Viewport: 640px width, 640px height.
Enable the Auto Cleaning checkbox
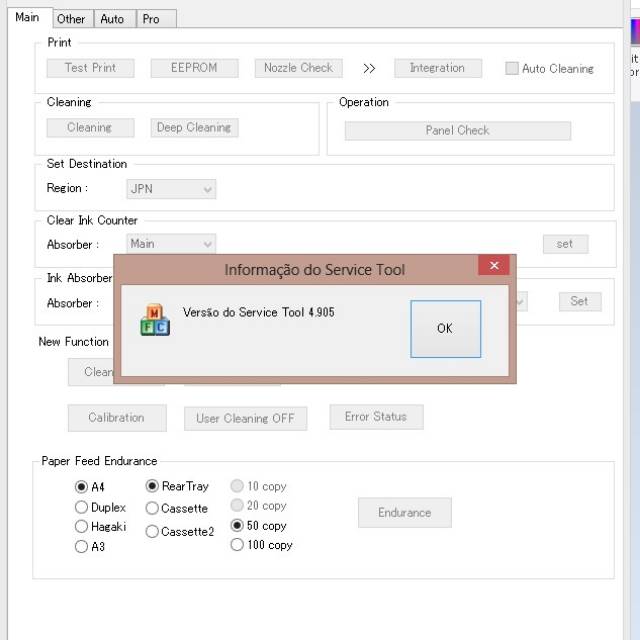(x=512, y=69)
